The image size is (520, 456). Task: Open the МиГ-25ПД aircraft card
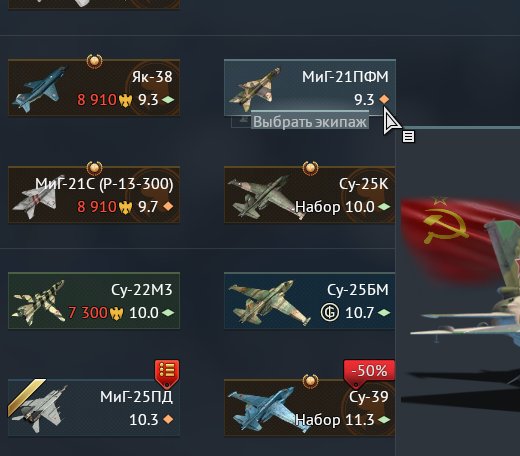[x=94, y=407]
